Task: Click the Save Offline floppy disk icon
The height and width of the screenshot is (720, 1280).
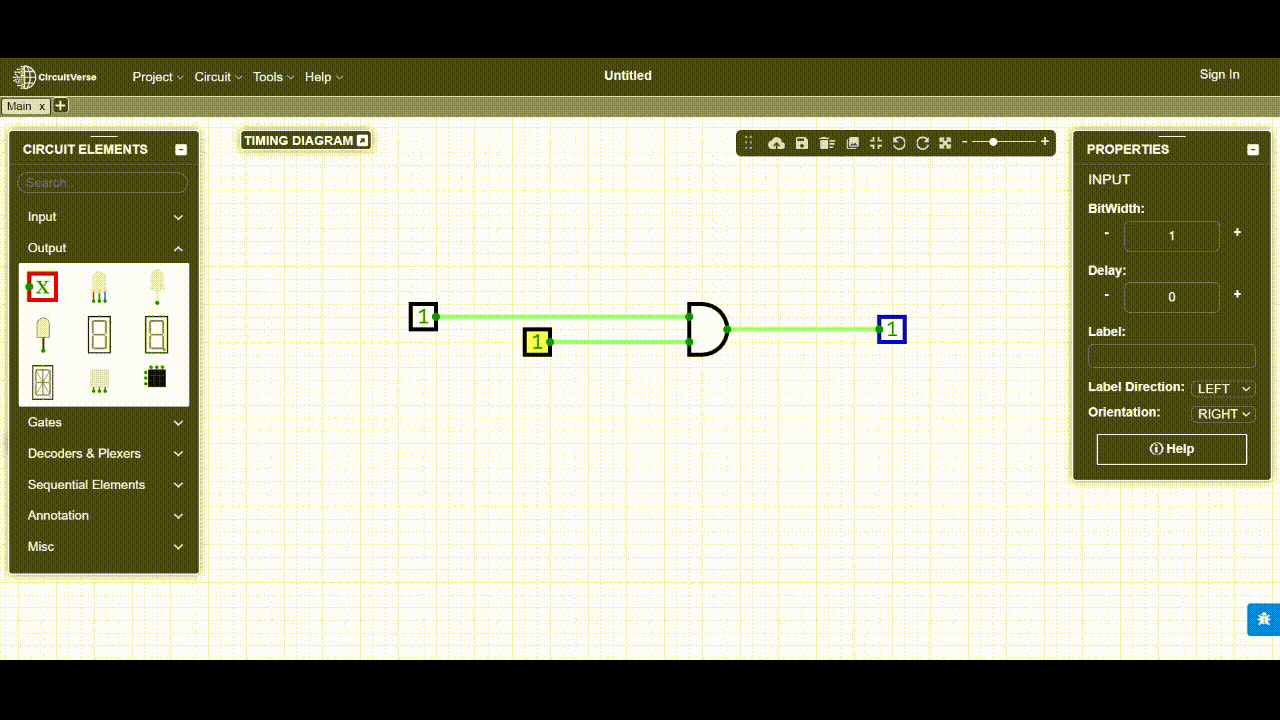Action: [x=801, y=143]
